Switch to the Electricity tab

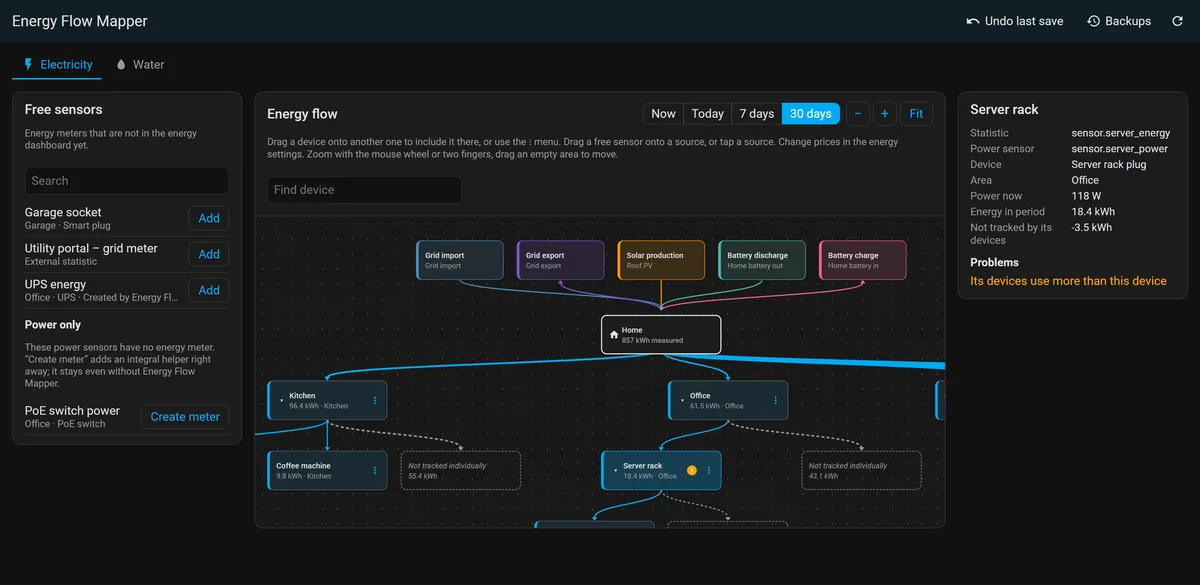click(x=58, y=65)
